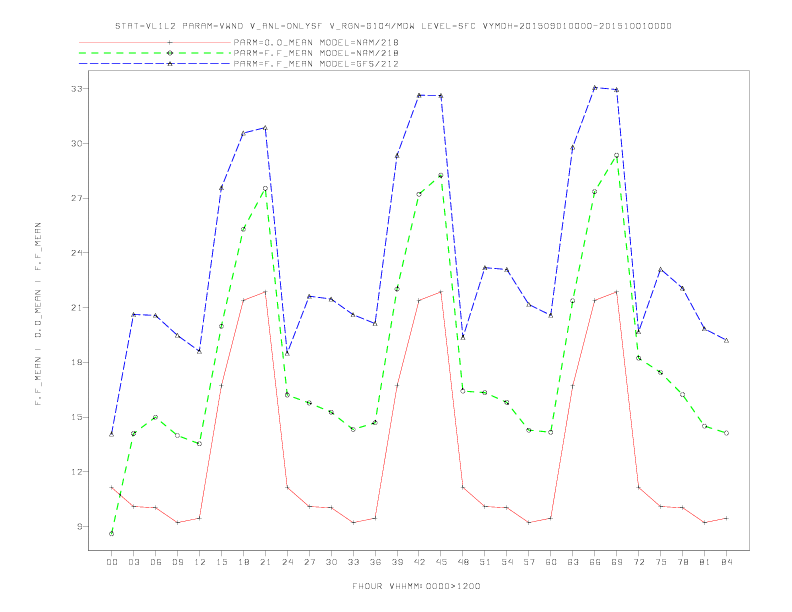
Task: Click the y-axis tick label 18
Action: [76, 363]
